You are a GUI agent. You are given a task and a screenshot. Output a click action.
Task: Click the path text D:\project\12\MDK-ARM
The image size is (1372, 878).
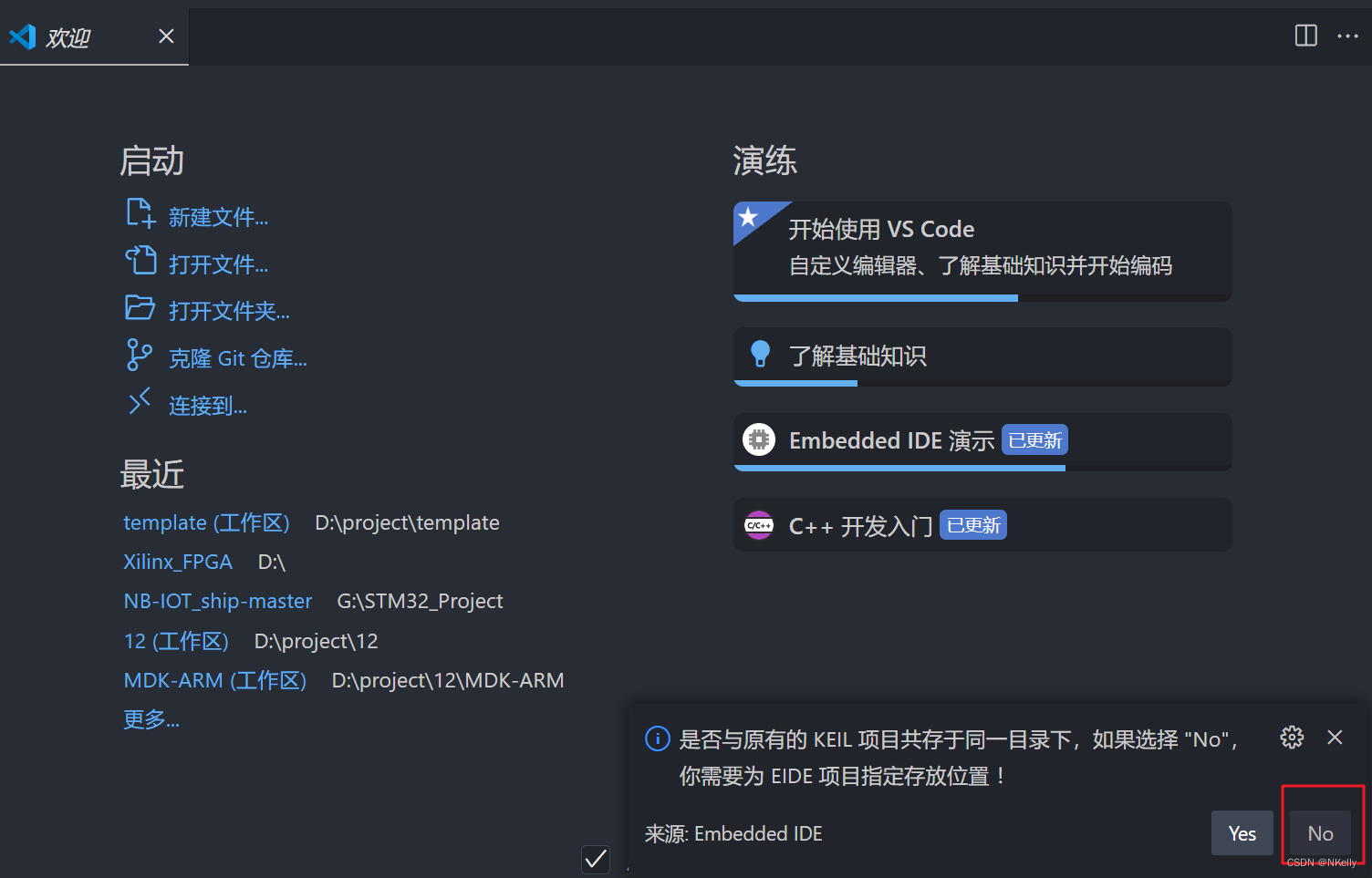coord(448,680)
